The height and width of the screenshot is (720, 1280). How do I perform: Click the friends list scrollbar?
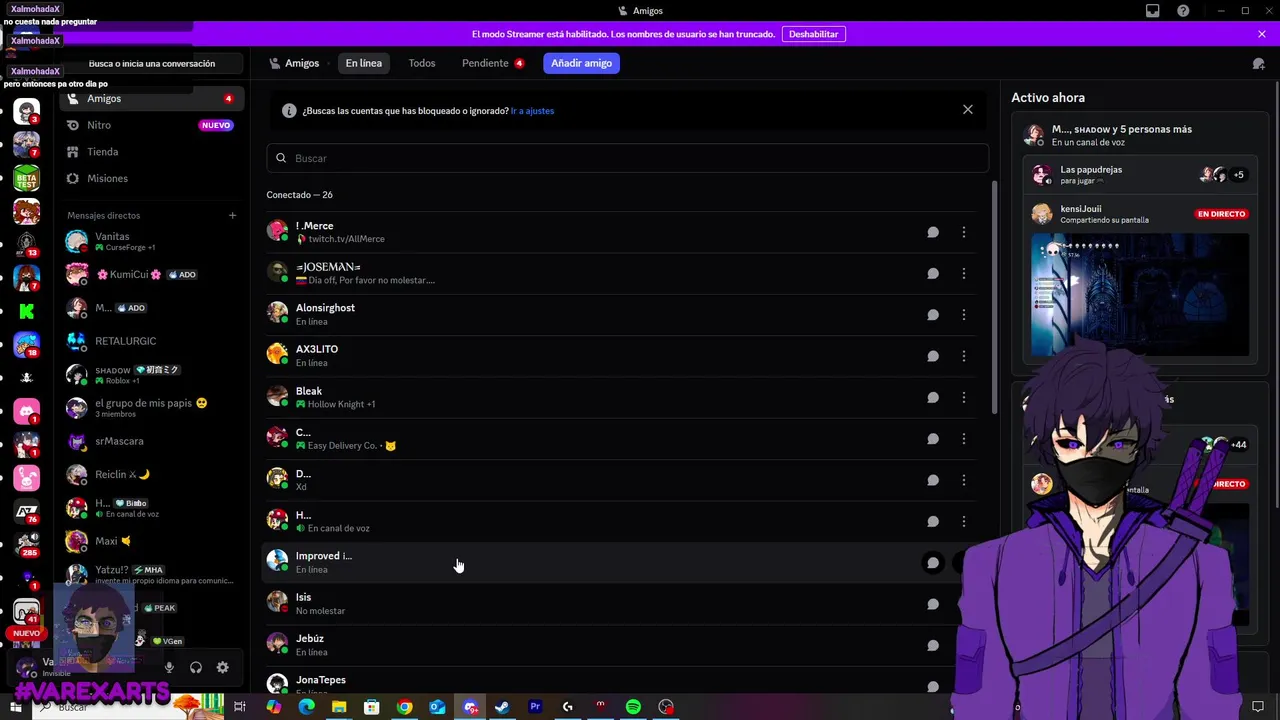(994, 297)
